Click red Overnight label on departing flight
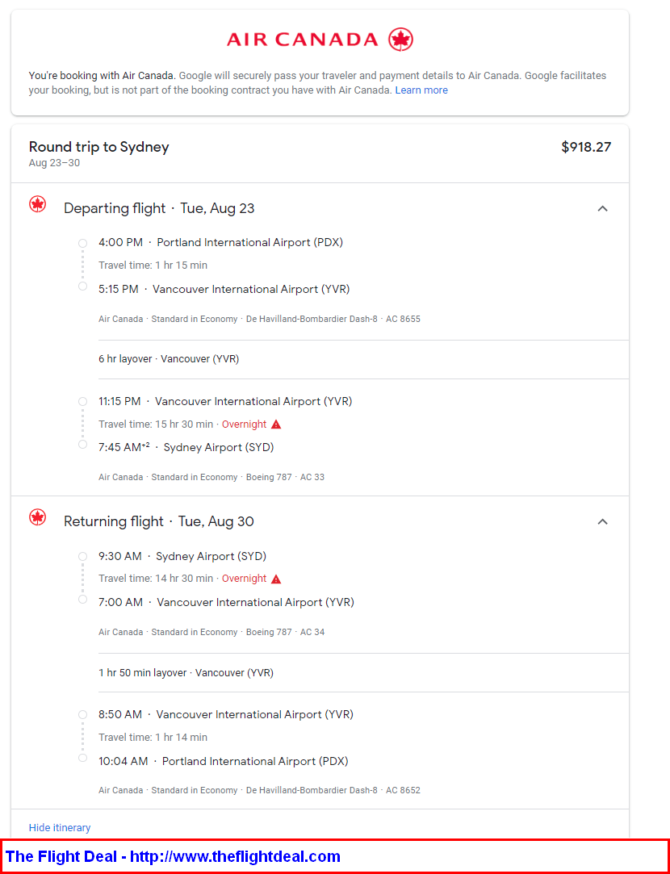Image resolution: width=670 pixels, height=874 pixels. [x=244, y=424]
